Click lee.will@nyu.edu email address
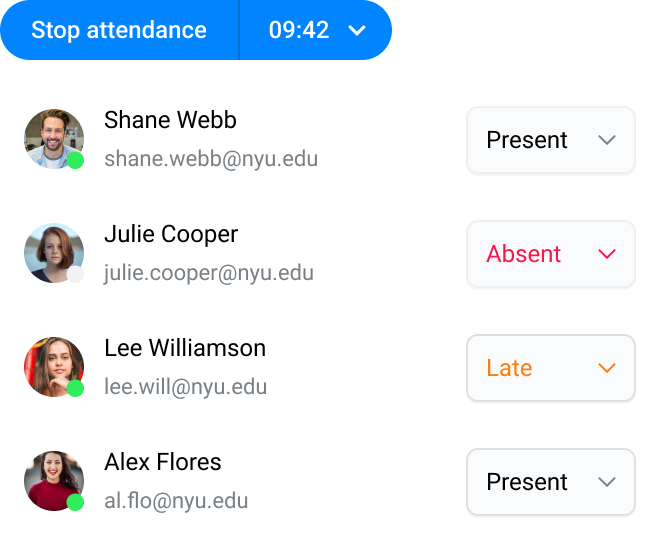The width and height of the screenshot is (660, 536). [186, 387]
